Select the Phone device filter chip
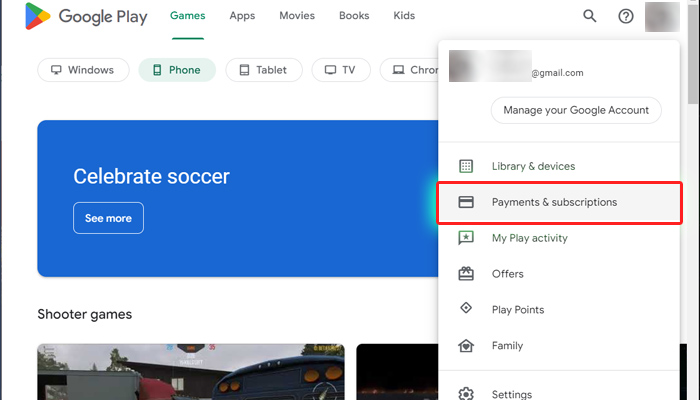The image size is (700, 400). [177, 70]
